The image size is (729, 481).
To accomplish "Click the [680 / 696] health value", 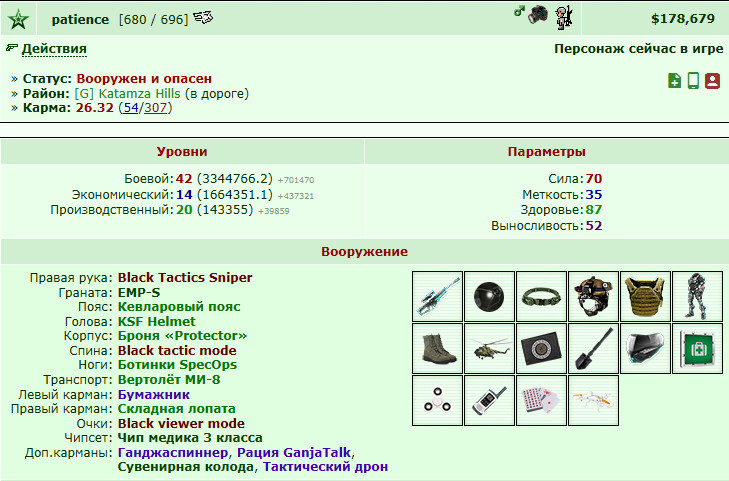I will coord(153,20).
